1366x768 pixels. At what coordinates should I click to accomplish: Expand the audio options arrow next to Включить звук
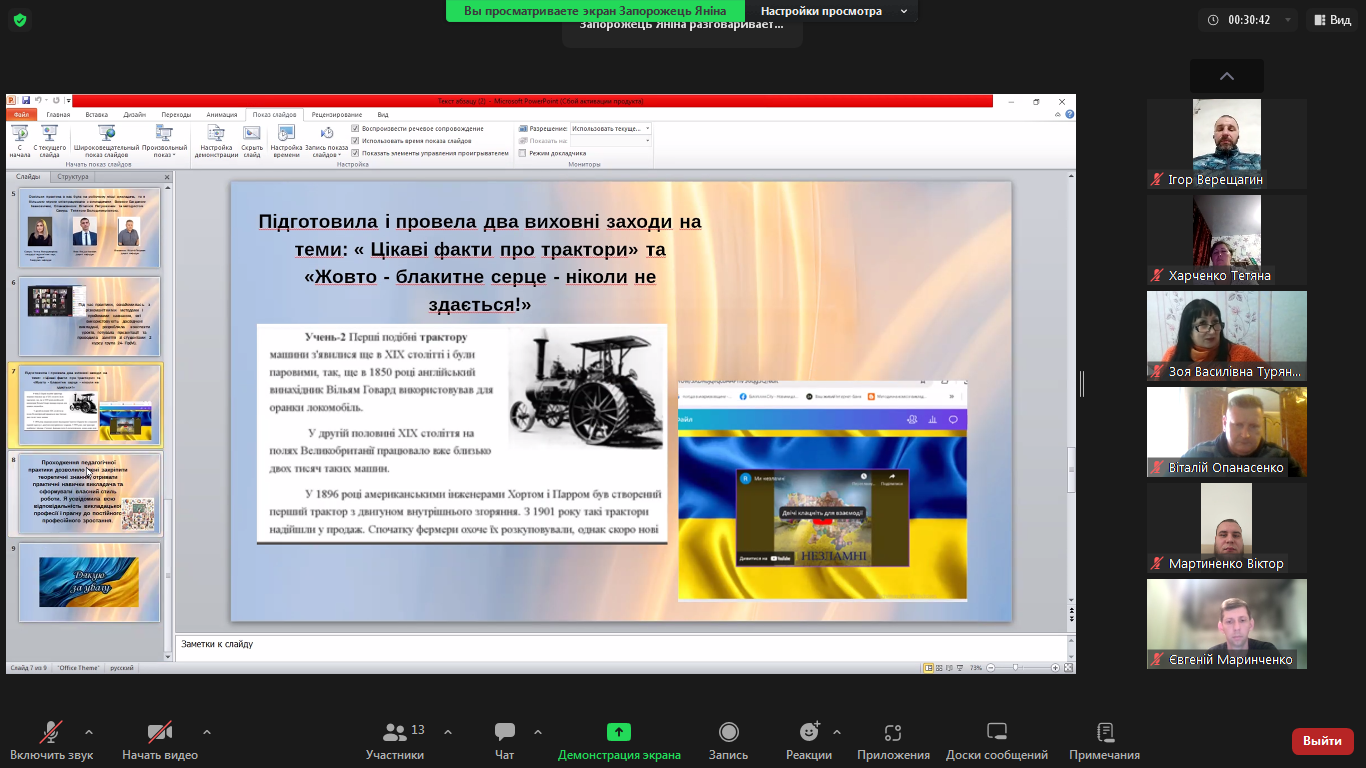[89, 732]
